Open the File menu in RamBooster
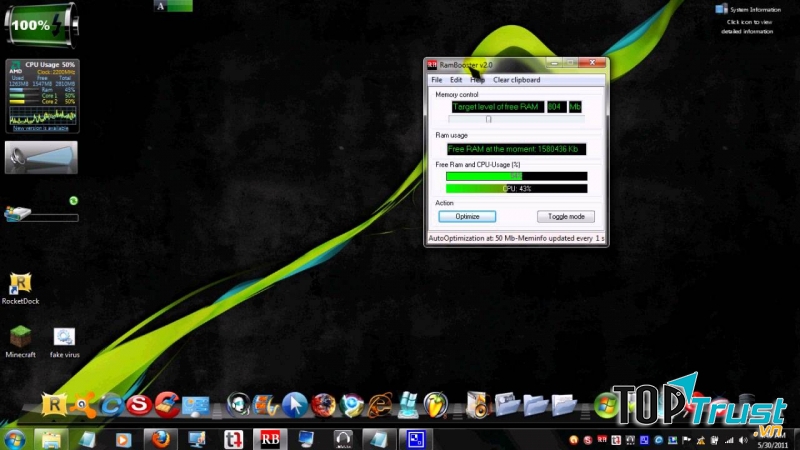Screen dimensions: 800x450 437,80
